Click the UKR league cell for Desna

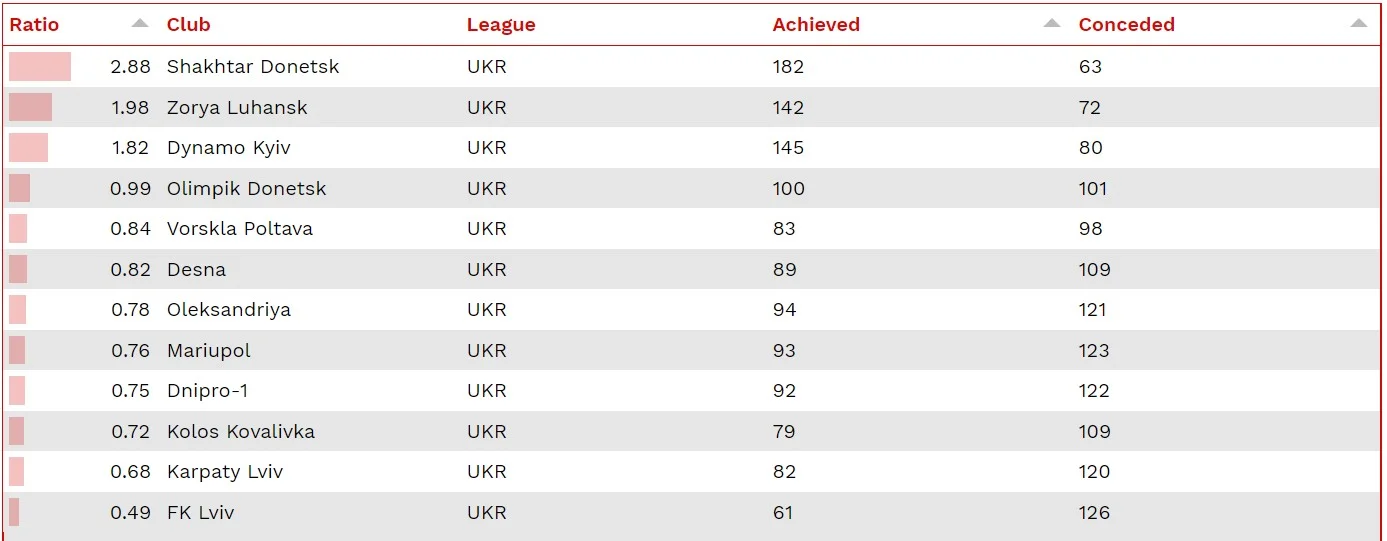(x=487, y=270)
